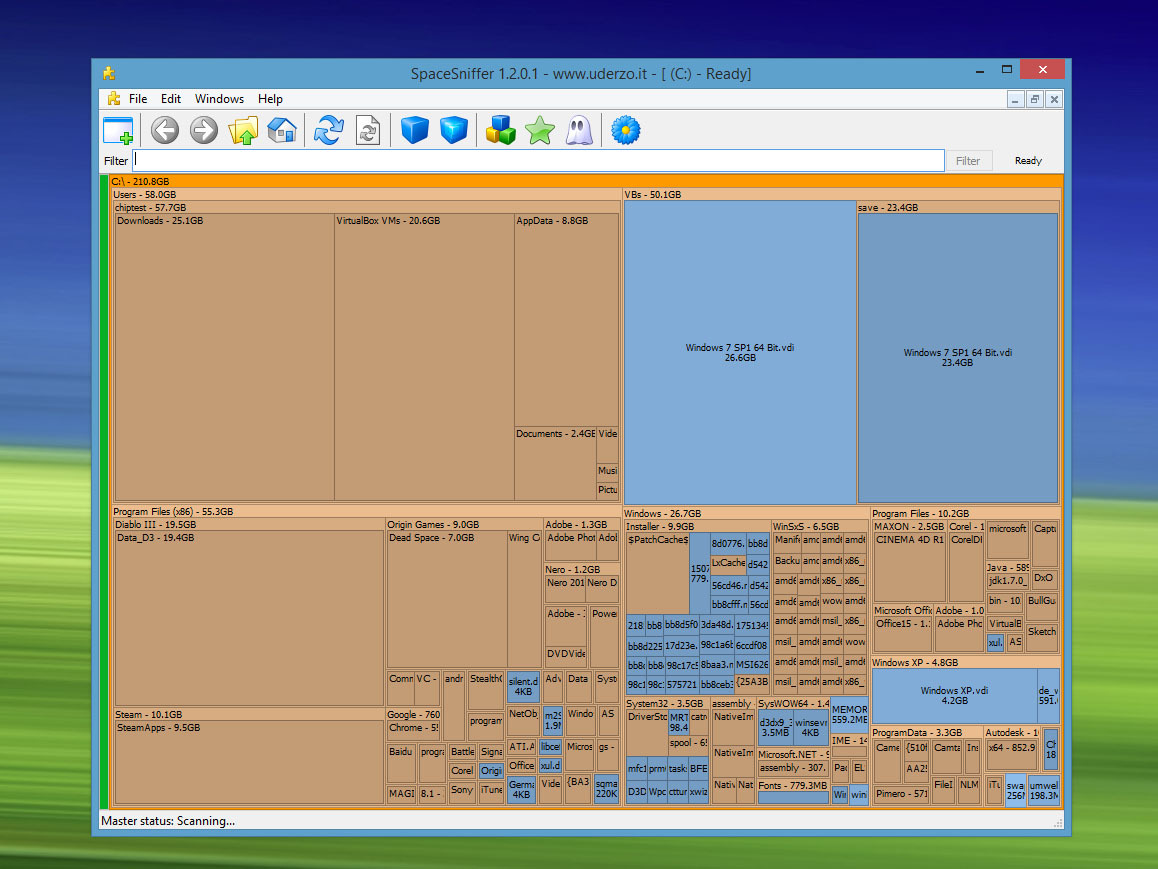
Task: Select the Origin Games - 9.0GB header
Action: click(x=464, y=525)
